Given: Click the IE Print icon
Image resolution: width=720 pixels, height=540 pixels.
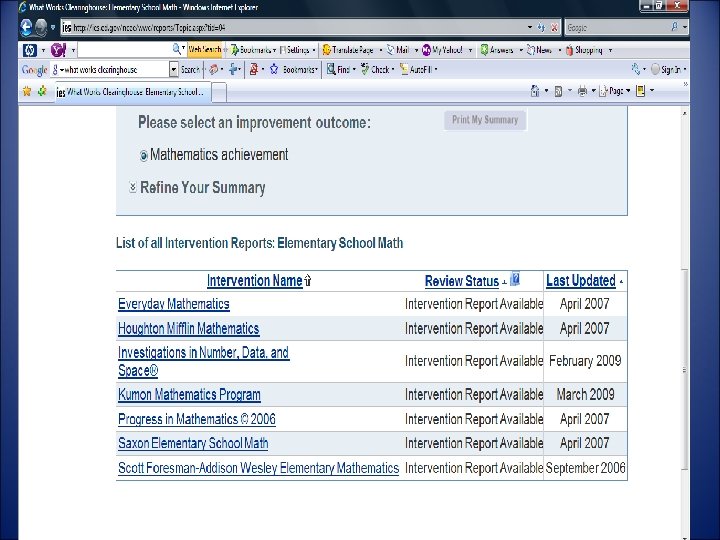Looking at the screenshot, I should 582,91.
